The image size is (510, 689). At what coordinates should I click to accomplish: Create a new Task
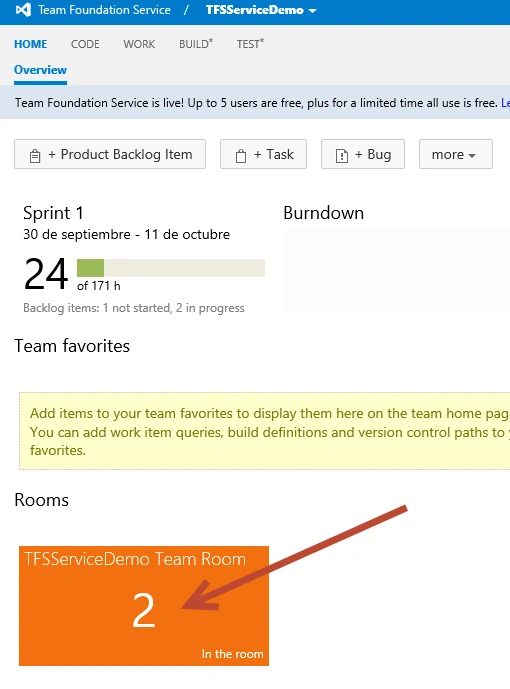point(263,154)
